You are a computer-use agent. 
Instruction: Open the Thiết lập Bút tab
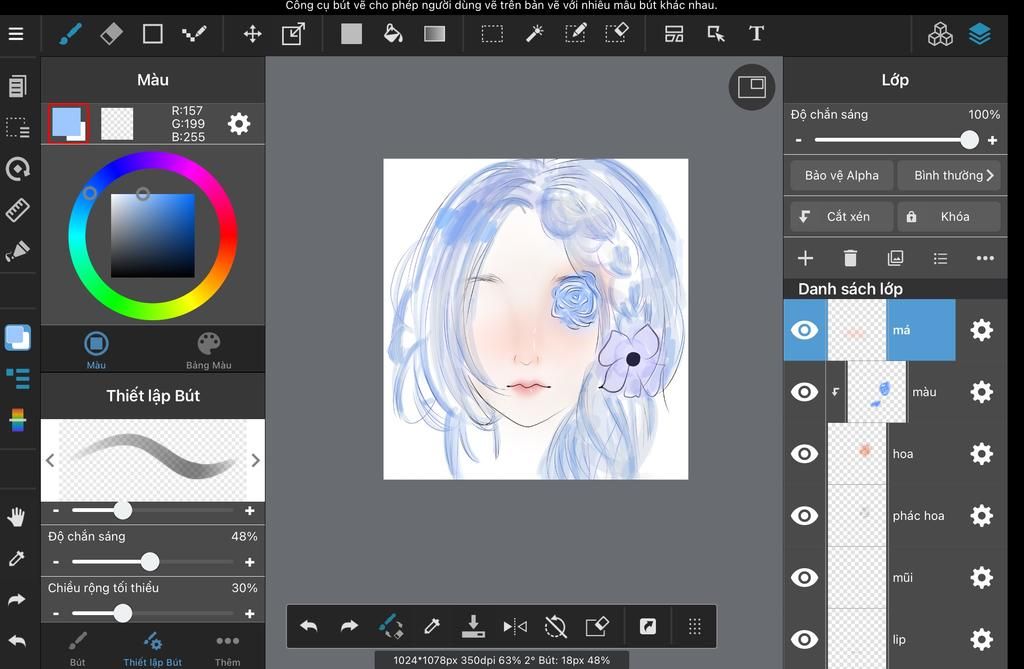pyautogui.click(x=152, y=649)
